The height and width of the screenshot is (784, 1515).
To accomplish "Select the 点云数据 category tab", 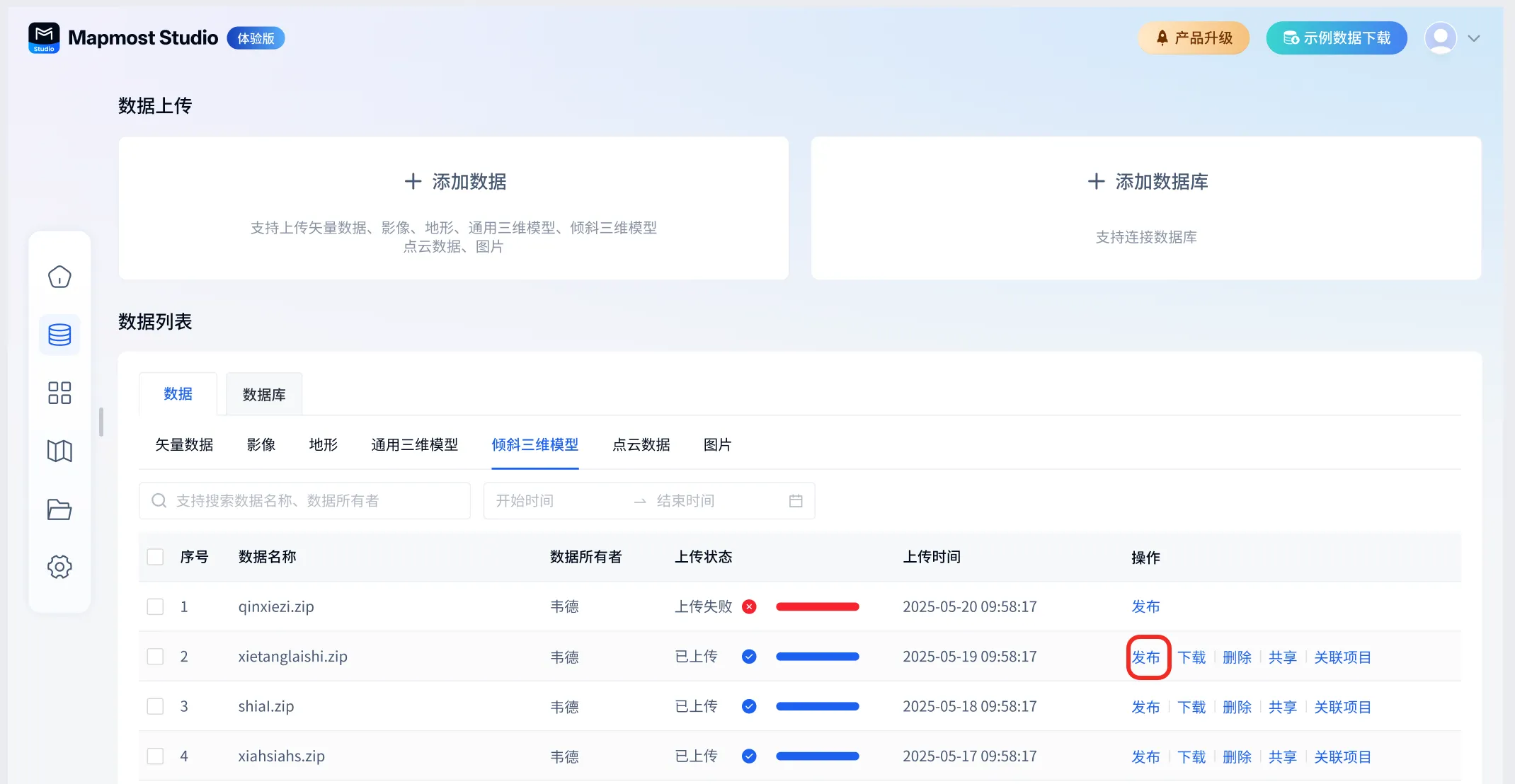I will click(641, 445).
